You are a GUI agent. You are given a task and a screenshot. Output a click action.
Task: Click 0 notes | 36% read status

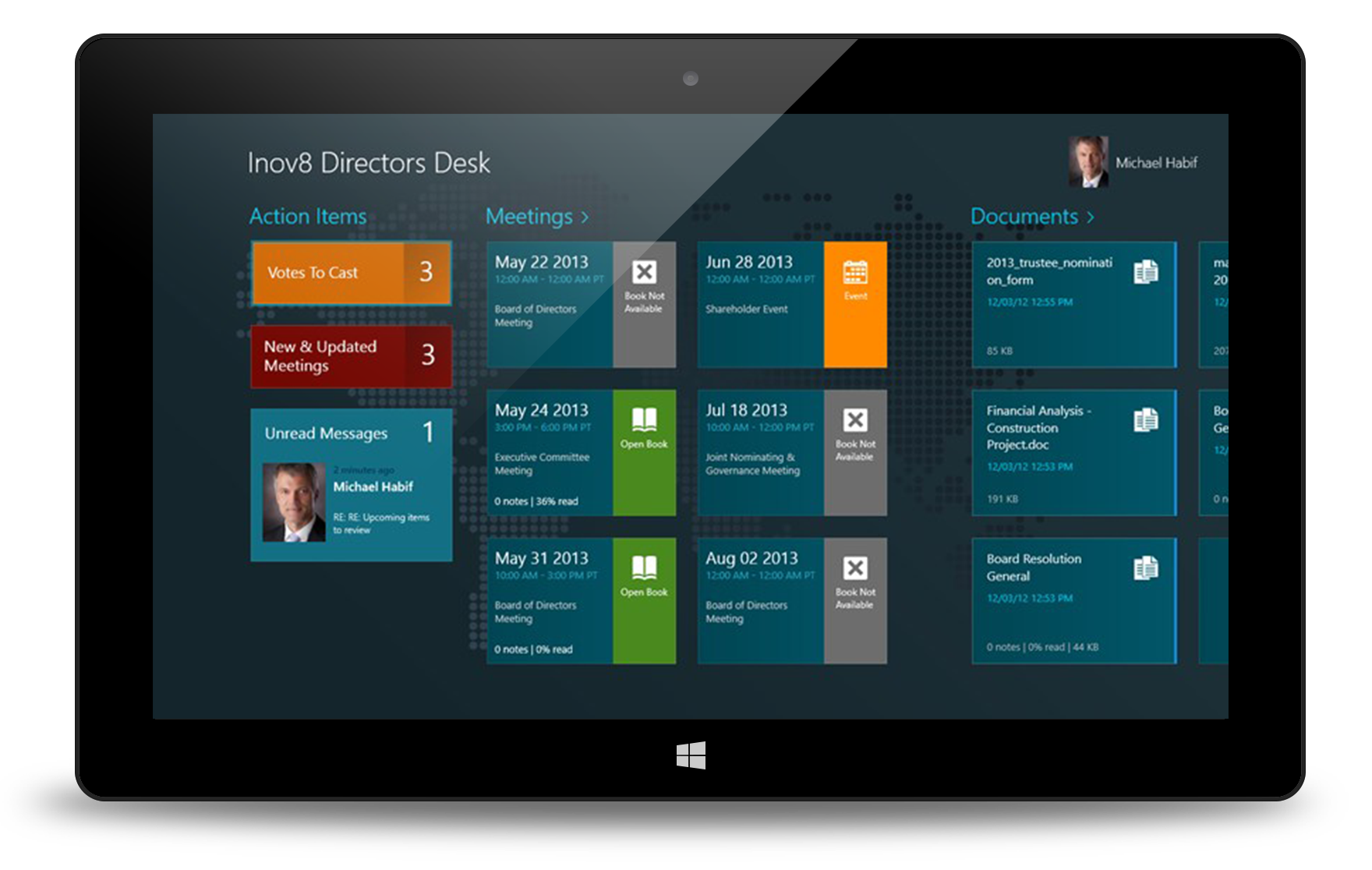tap(536, 501)
